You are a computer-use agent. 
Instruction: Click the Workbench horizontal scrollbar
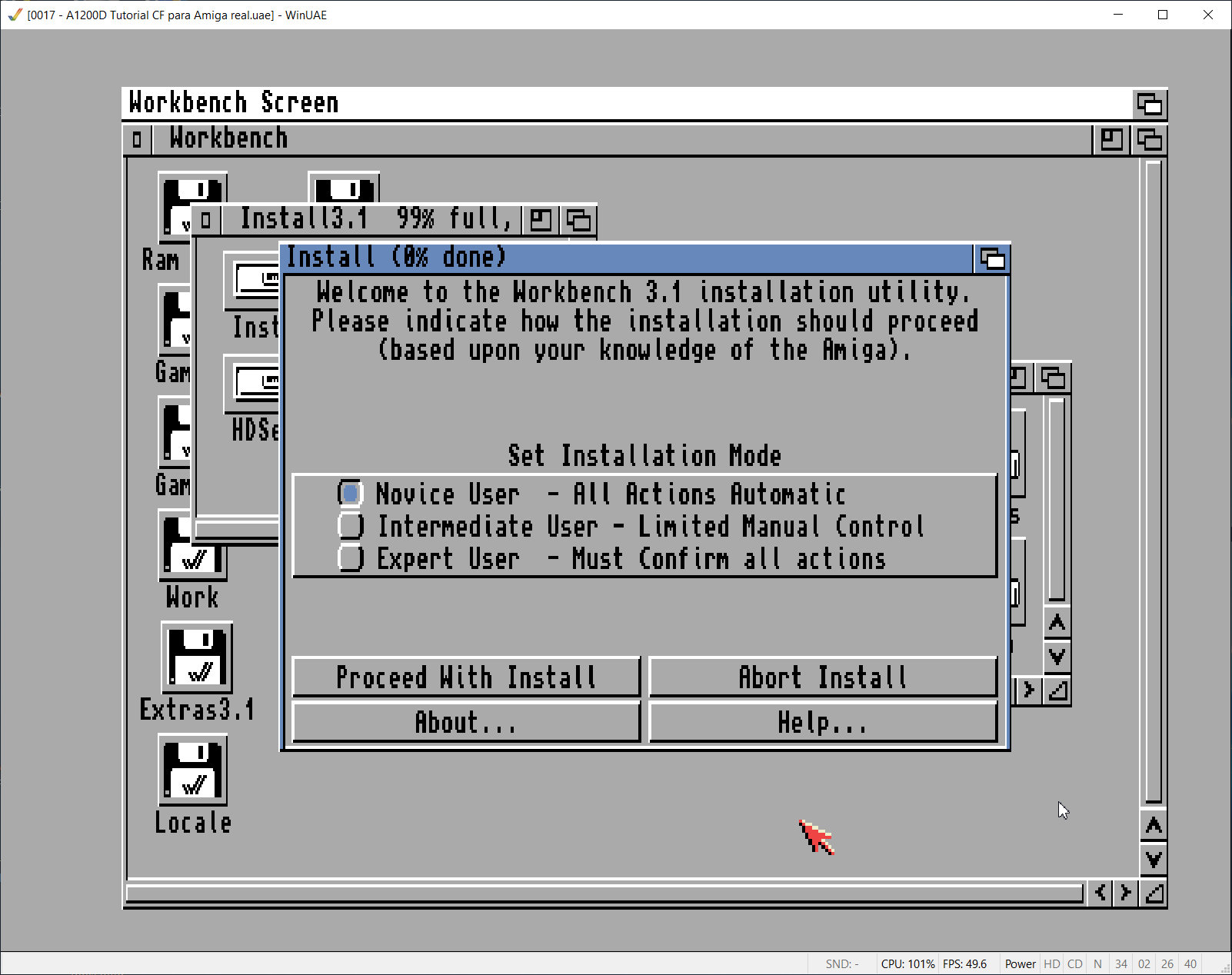[604, 893]
